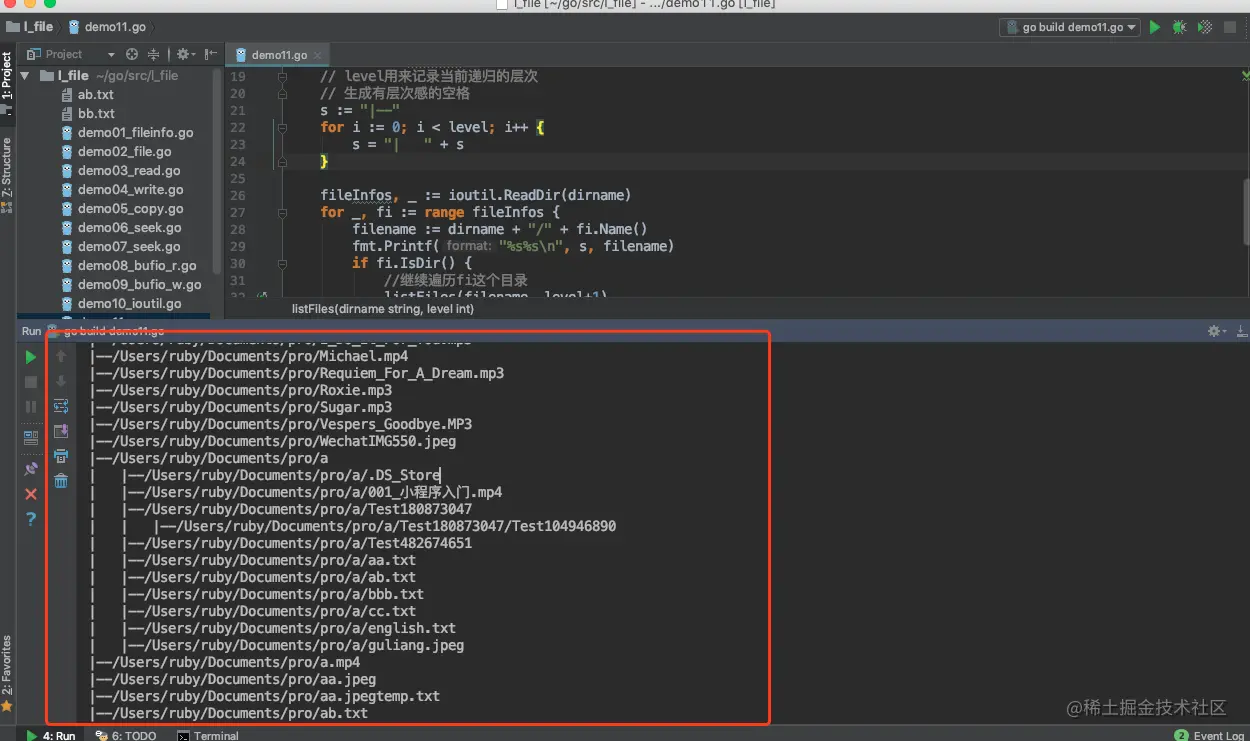
Task: Toggle soft-wrap in Run console
Action: (x=61, y=406)
